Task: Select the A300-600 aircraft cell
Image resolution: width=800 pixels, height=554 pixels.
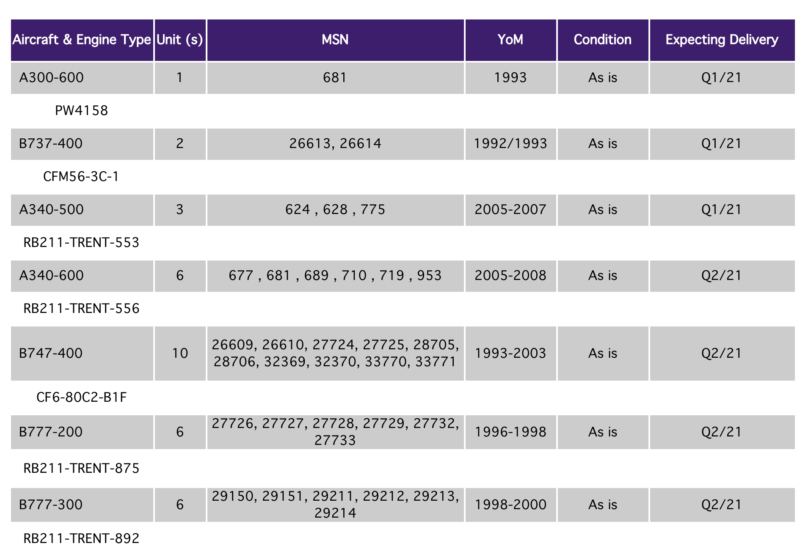Action: [82, 78]
